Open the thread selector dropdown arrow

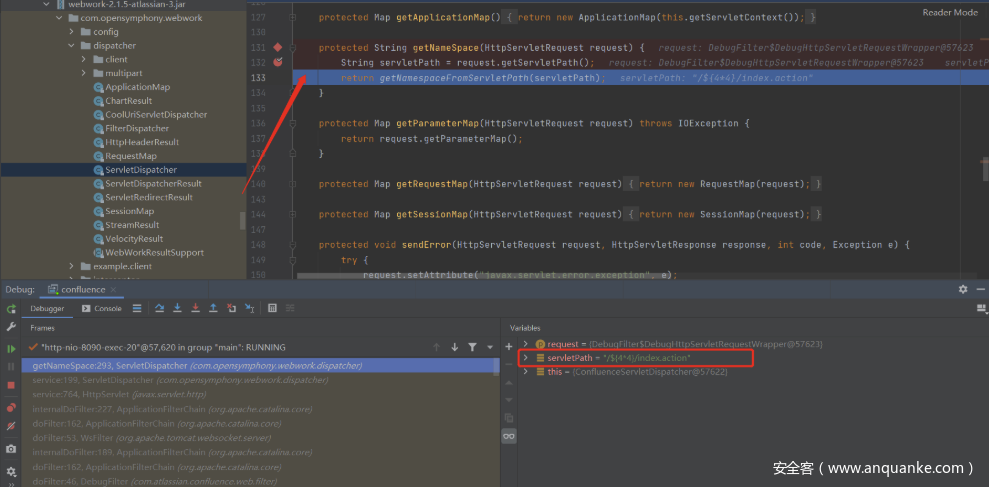489,347
